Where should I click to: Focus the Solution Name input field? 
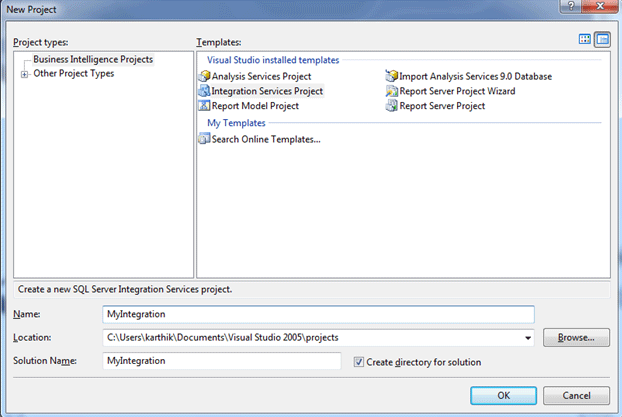coord(222,361)
